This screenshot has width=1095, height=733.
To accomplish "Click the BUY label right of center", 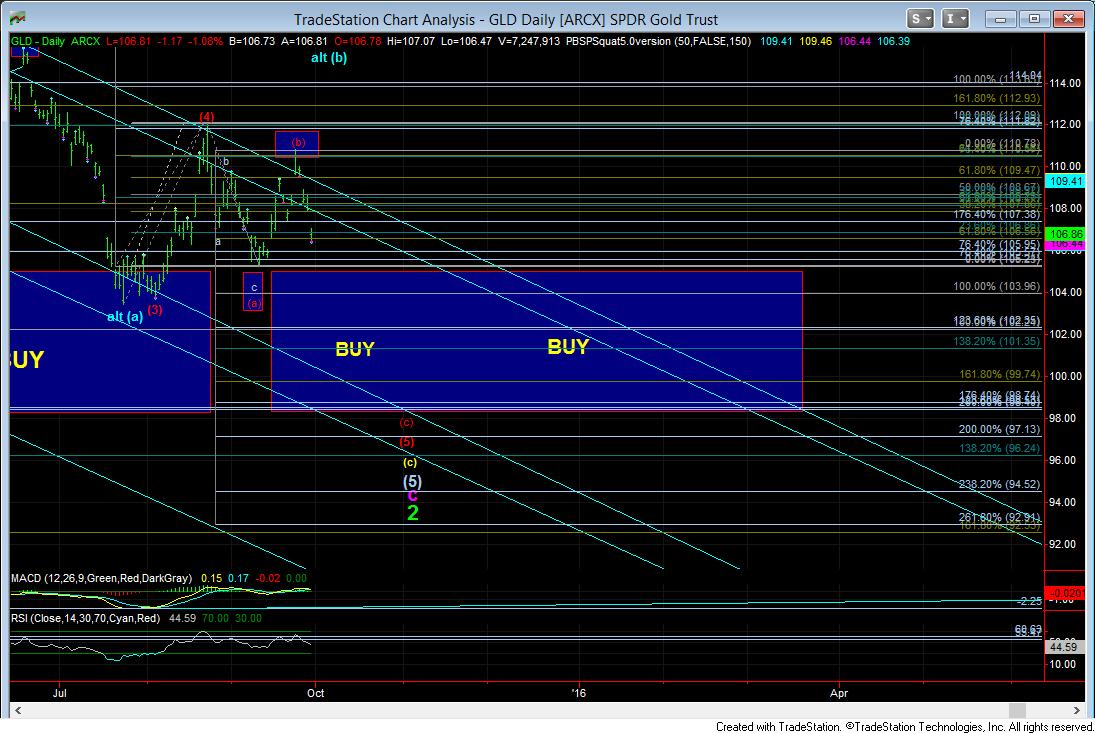I will click(568, 347).
